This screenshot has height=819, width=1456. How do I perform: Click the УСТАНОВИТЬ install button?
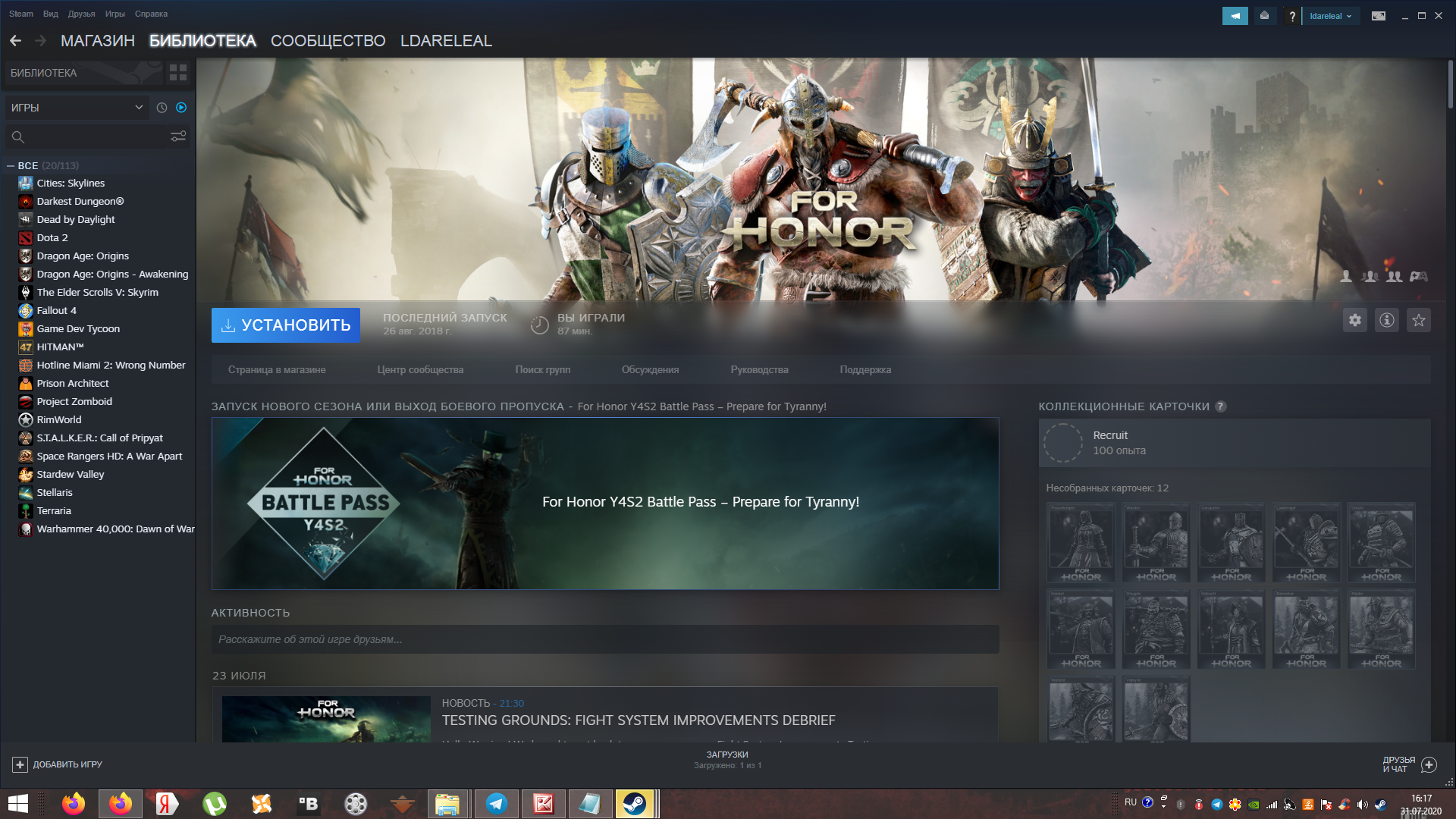coord(286,325)
